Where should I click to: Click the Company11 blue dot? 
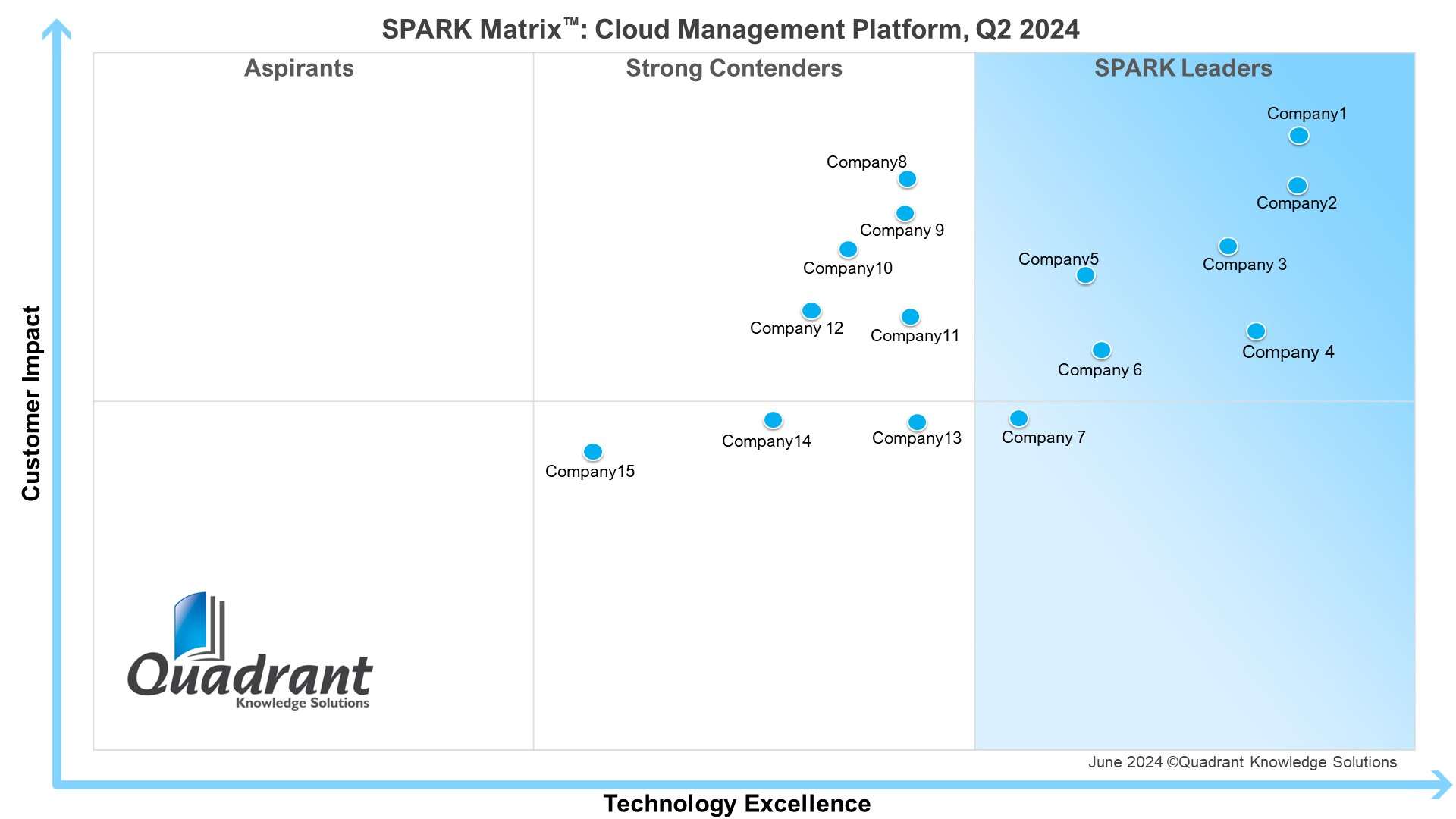(x=910, y=317)
